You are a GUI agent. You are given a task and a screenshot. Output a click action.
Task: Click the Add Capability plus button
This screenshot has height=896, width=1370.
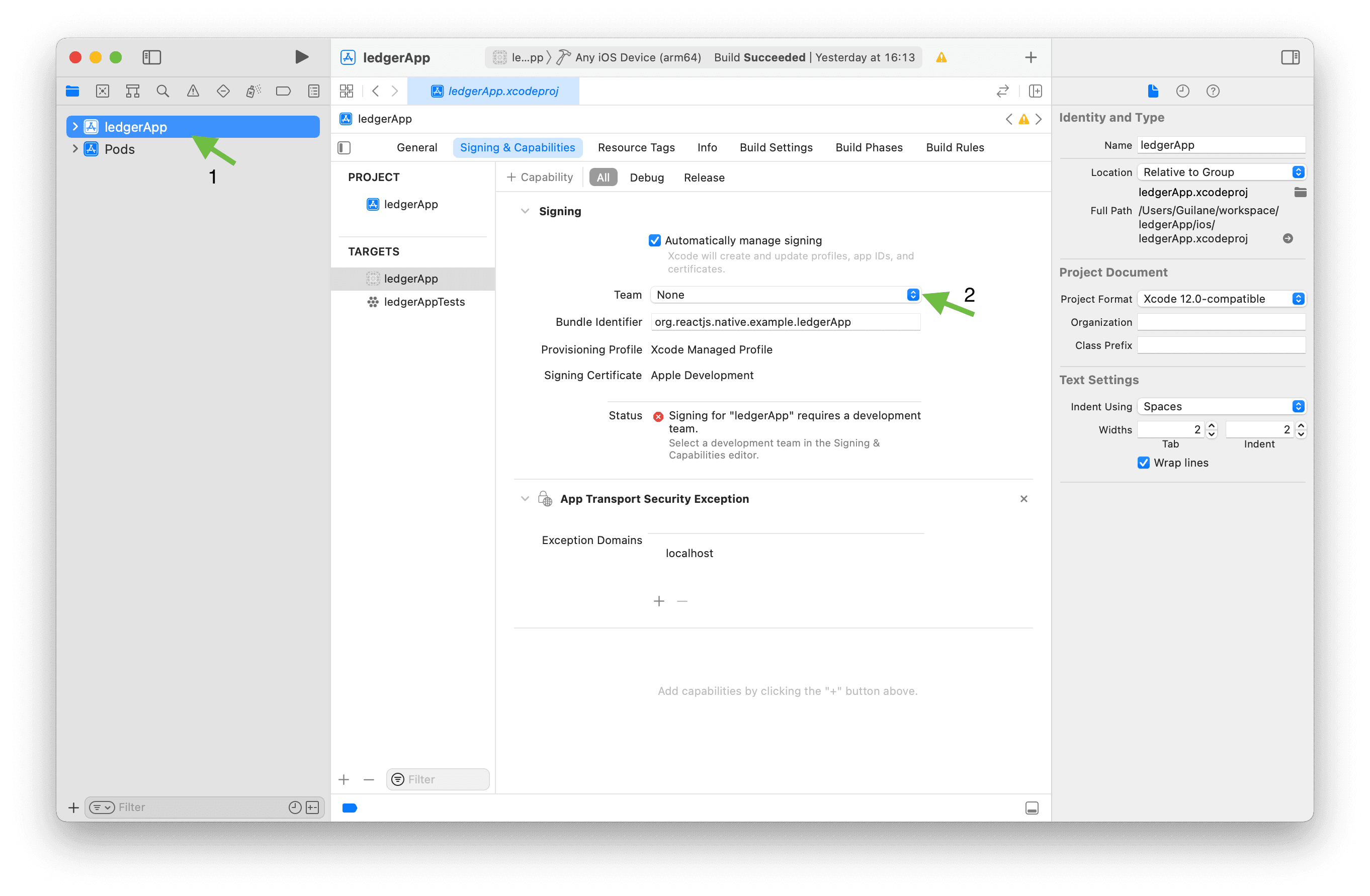click(x=540, y=177)
